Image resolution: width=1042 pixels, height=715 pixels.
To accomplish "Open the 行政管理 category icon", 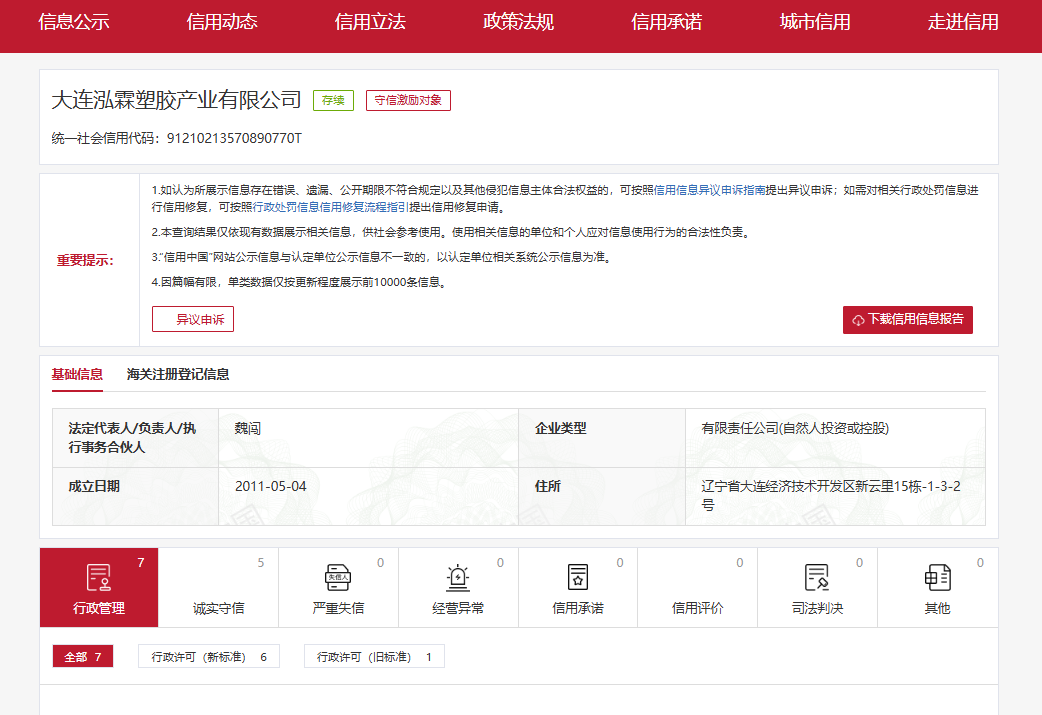I will point(98,578).
